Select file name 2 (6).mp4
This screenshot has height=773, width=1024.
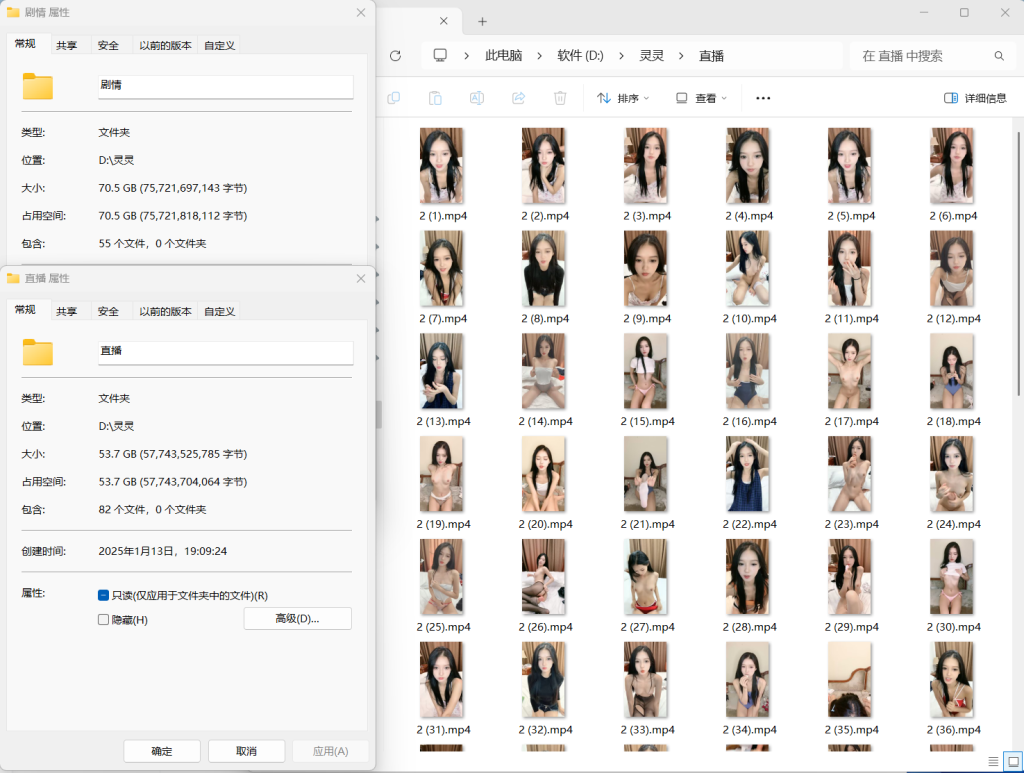pos(953,216)
